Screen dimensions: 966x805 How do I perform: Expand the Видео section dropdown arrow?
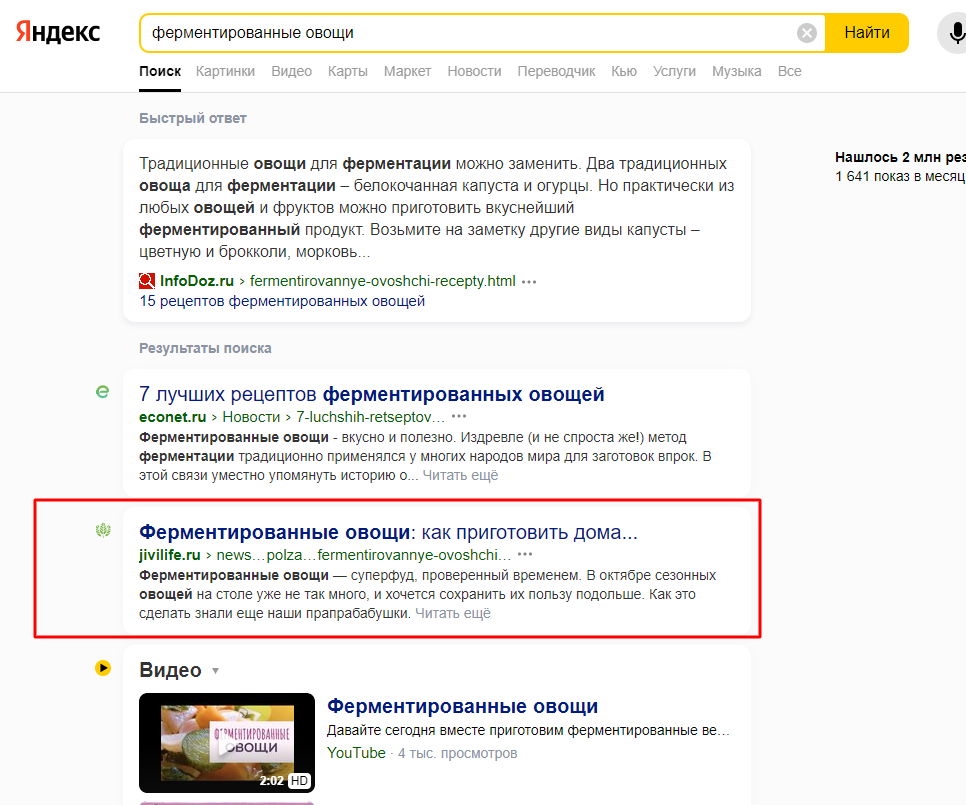click(215, 671)
